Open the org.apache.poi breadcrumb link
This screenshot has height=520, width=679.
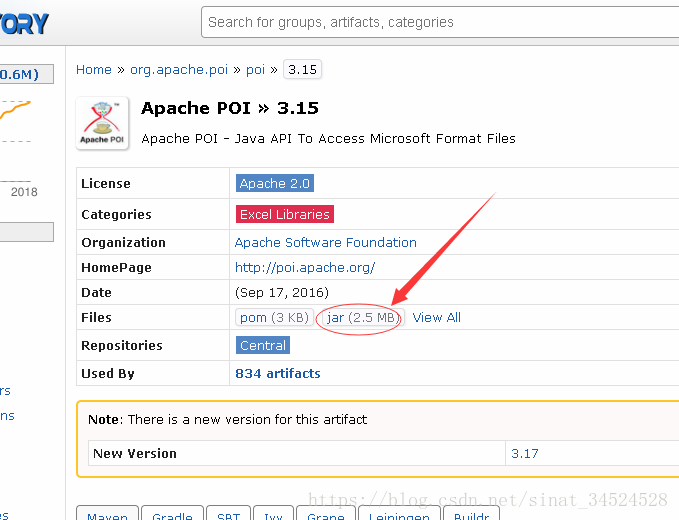coord(179,70)
